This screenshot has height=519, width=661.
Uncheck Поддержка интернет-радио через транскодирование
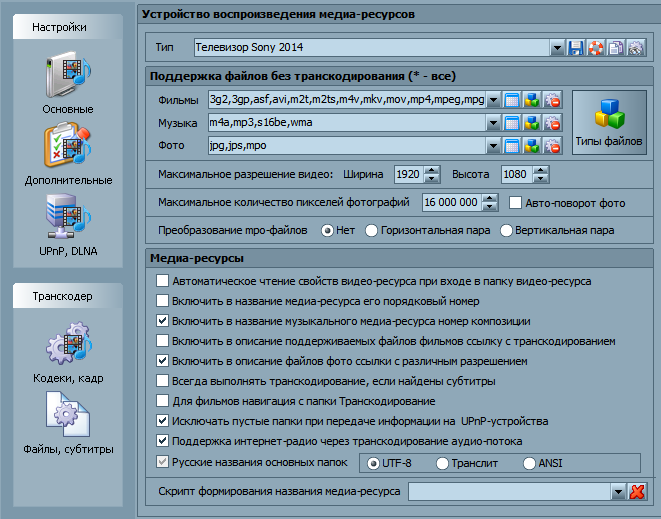163,441
